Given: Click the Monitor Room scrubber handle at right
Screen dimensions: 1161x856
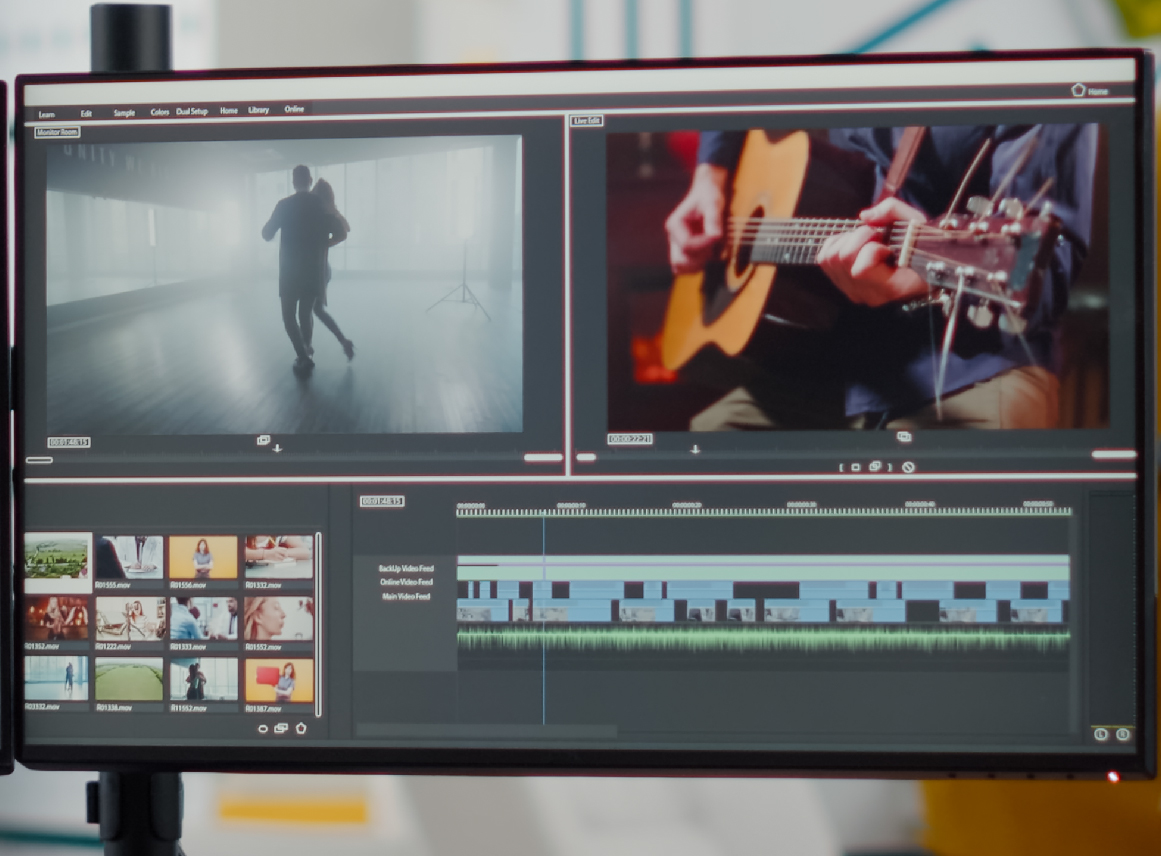Looking at the screenshot, I should tap(543, 458).
